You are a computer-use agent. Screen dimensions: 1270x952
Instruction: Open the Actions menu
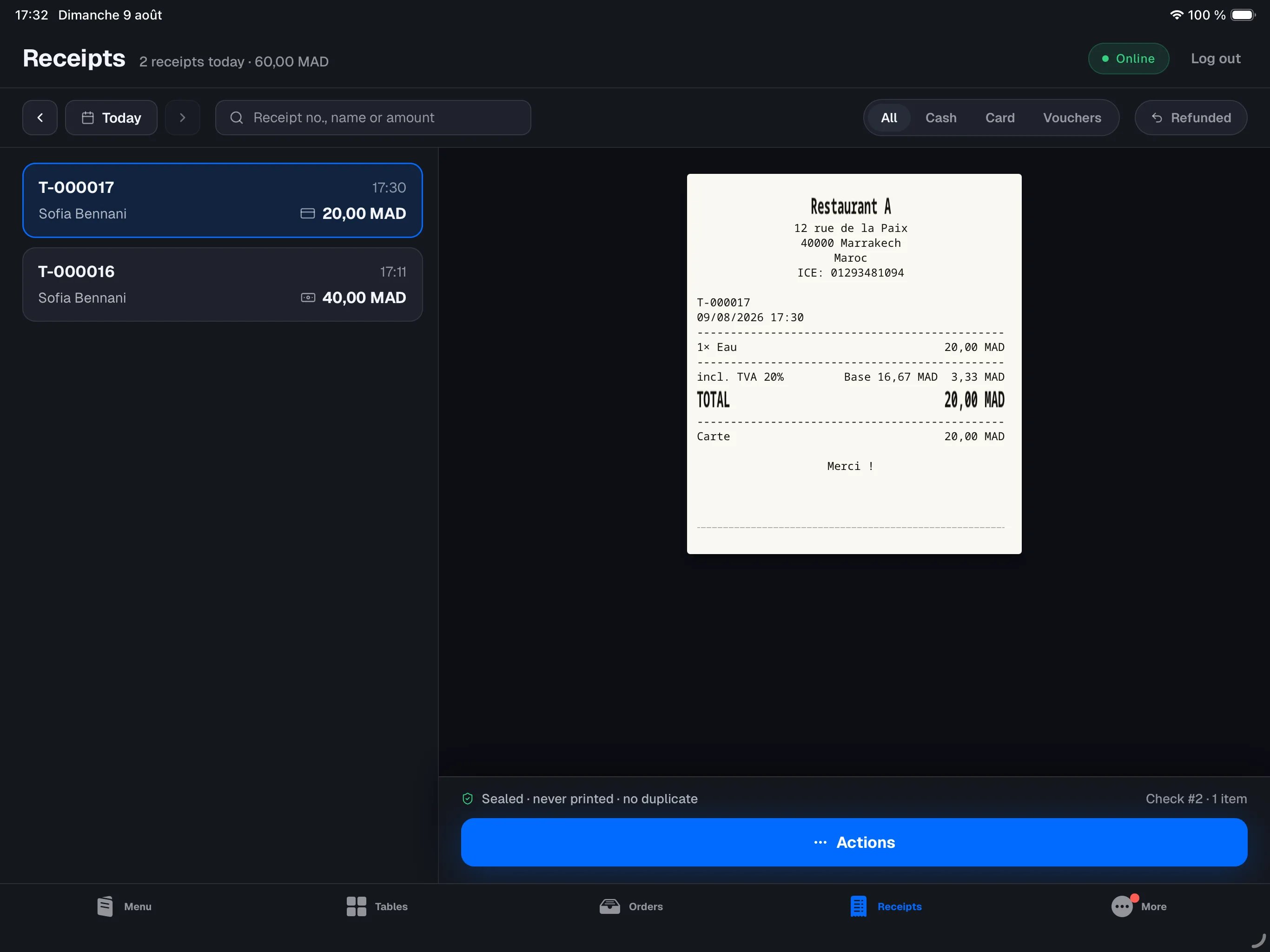[854, 842]
